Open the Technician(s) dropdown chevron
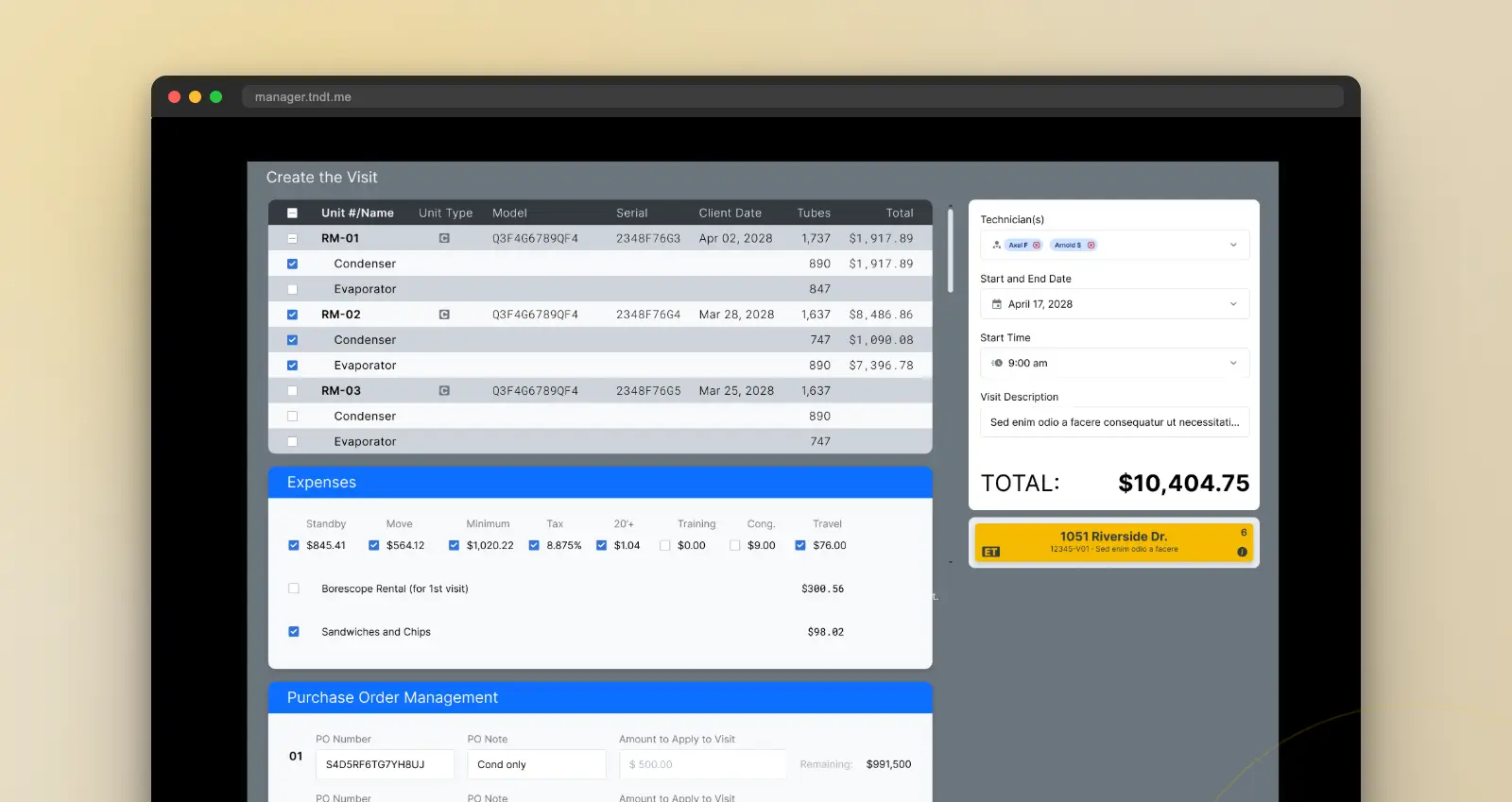Screen dimensions: 1512x802 point(1233,245)
